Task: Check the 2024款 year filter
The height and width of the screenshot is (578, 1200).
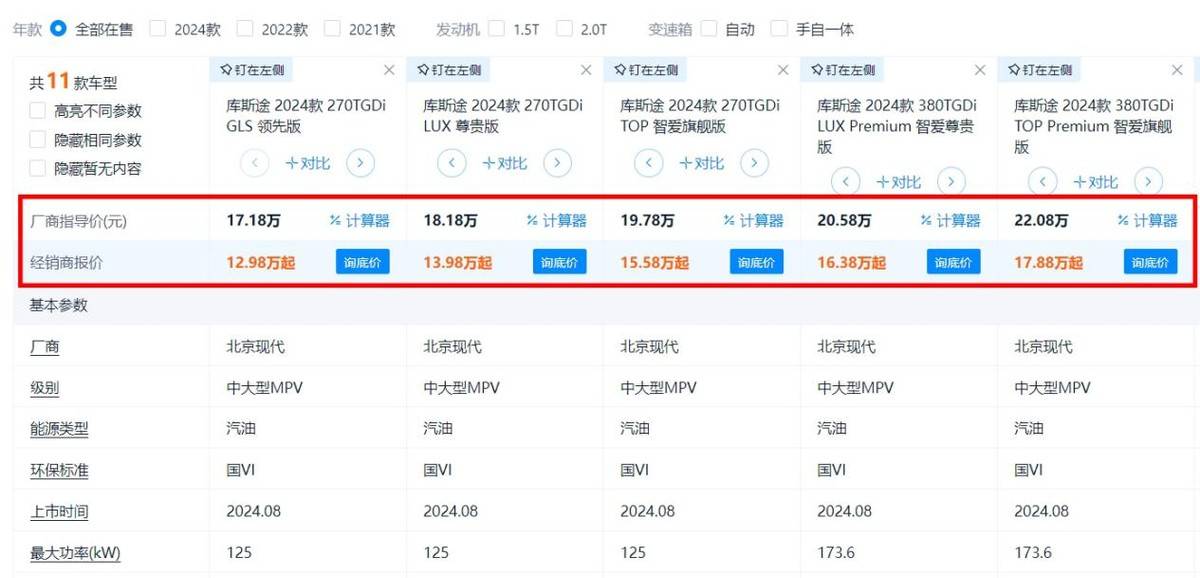Action: point(158,29)
